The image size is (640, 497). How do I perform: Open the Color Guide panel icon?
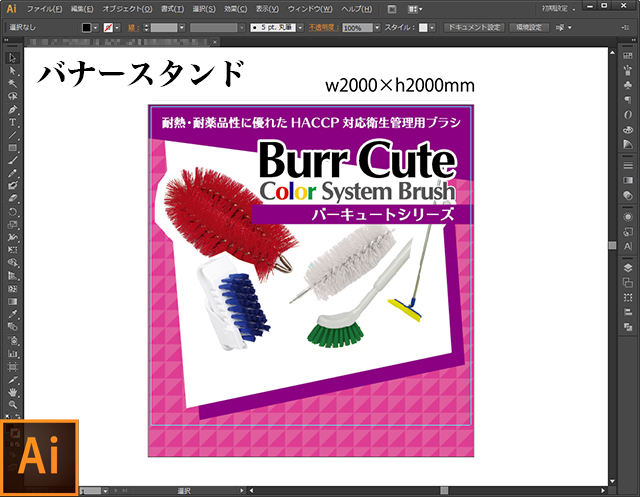(628, 144)
